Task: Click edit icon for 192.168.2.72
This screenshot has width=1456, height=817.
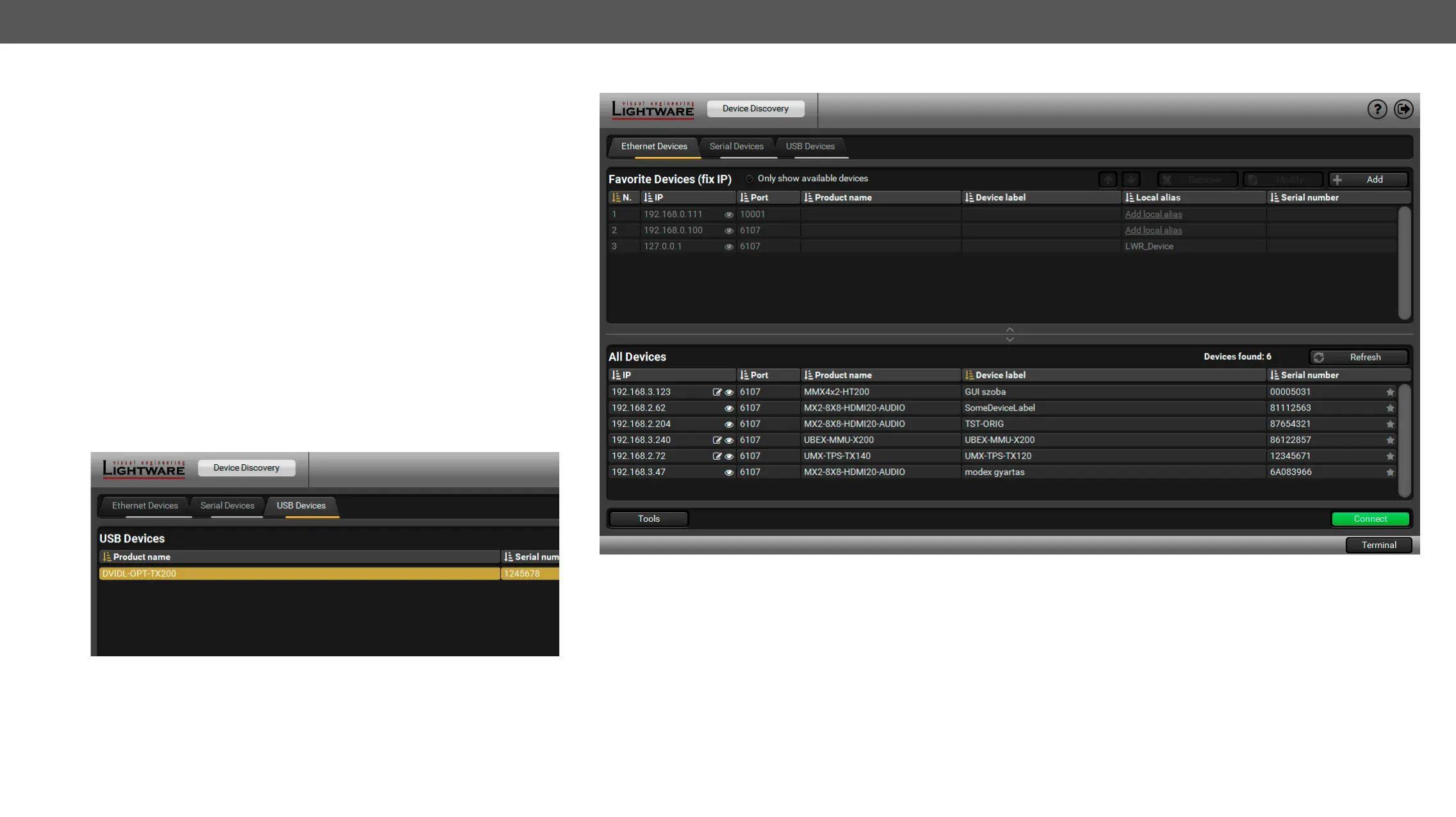Action: click(717, 456)
